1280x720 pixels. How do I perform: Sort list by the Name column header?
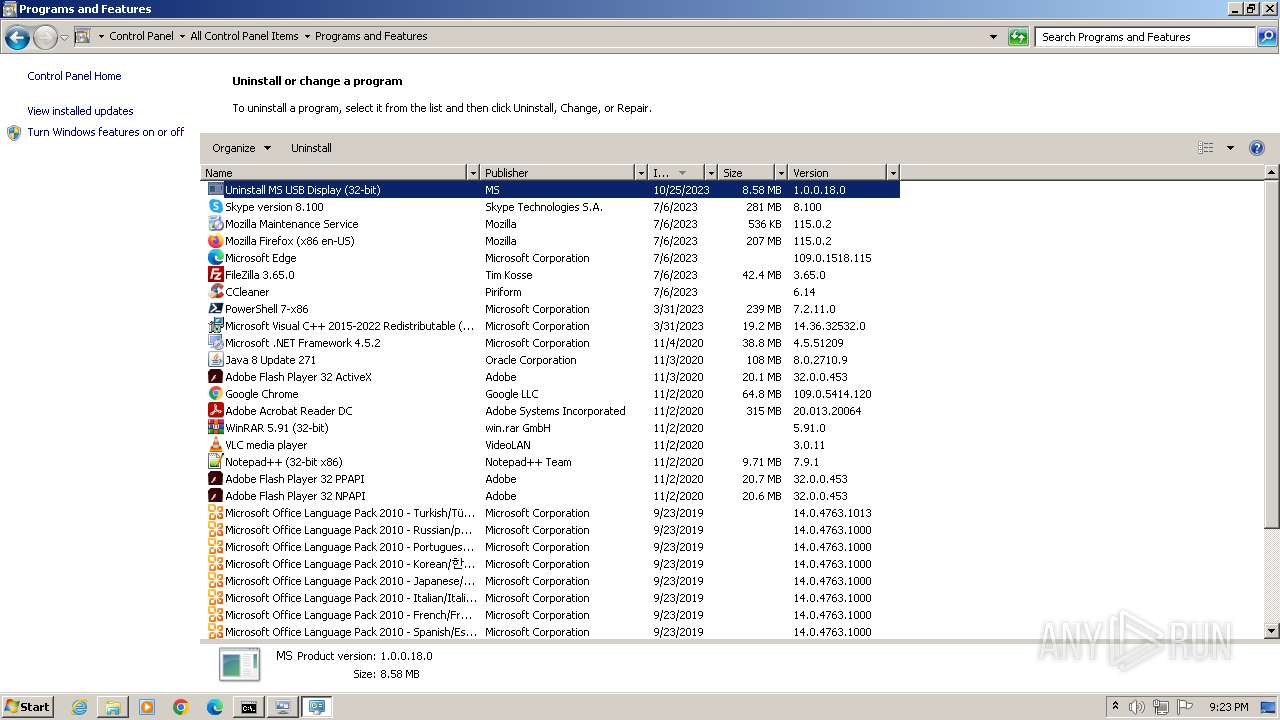point(335,173)
